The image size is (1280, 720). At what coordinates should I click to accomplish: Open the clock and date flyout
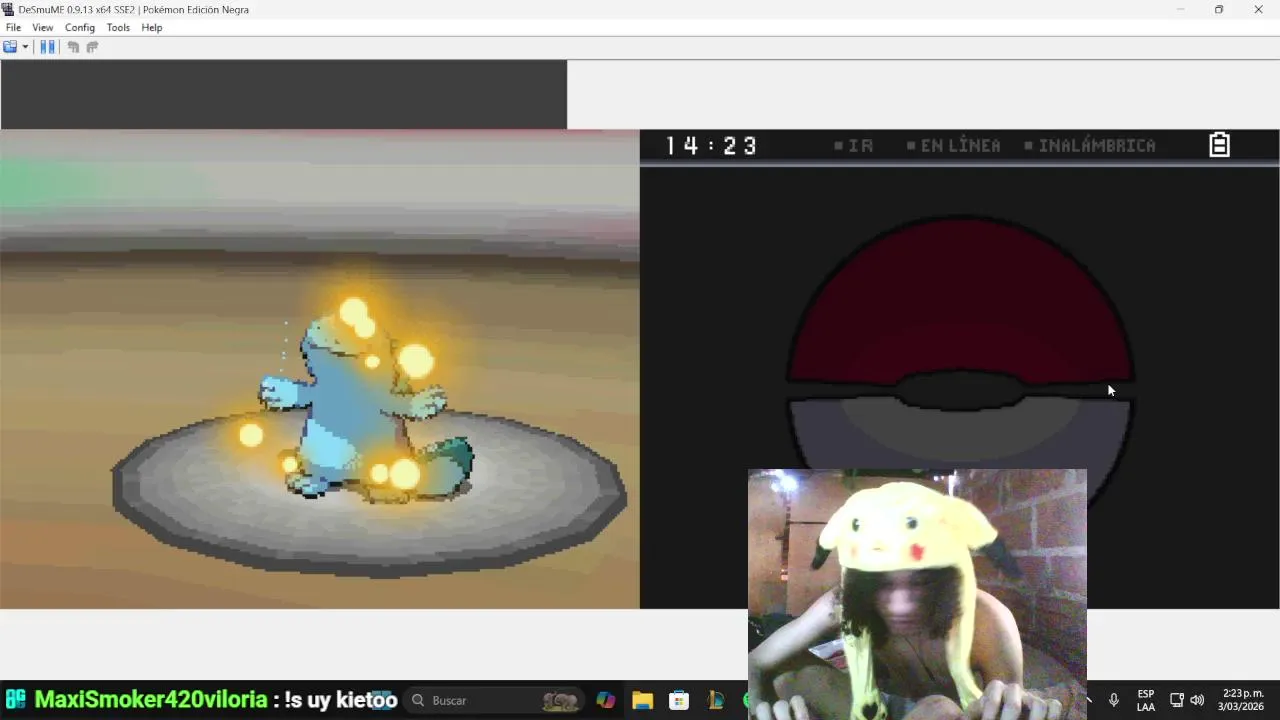[1241, 700]
